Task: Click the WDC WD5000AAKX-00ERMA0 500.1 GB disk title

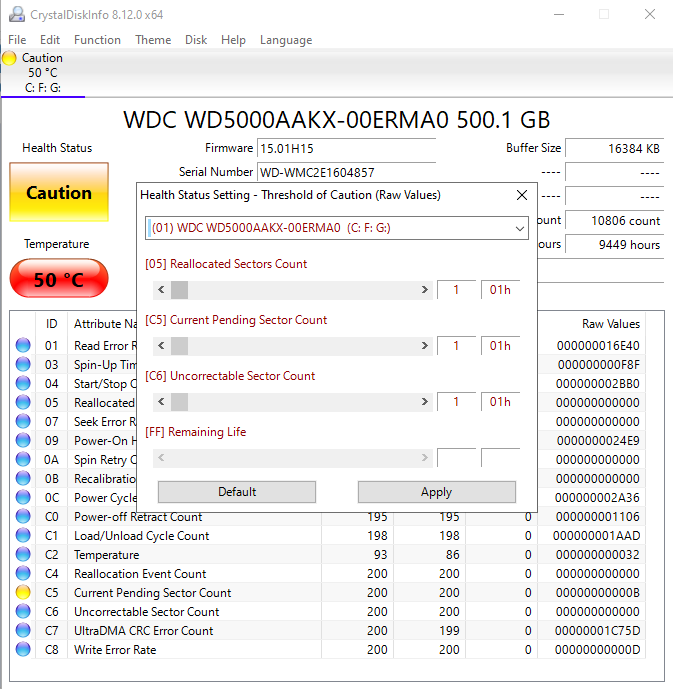Action: point(336,120)
